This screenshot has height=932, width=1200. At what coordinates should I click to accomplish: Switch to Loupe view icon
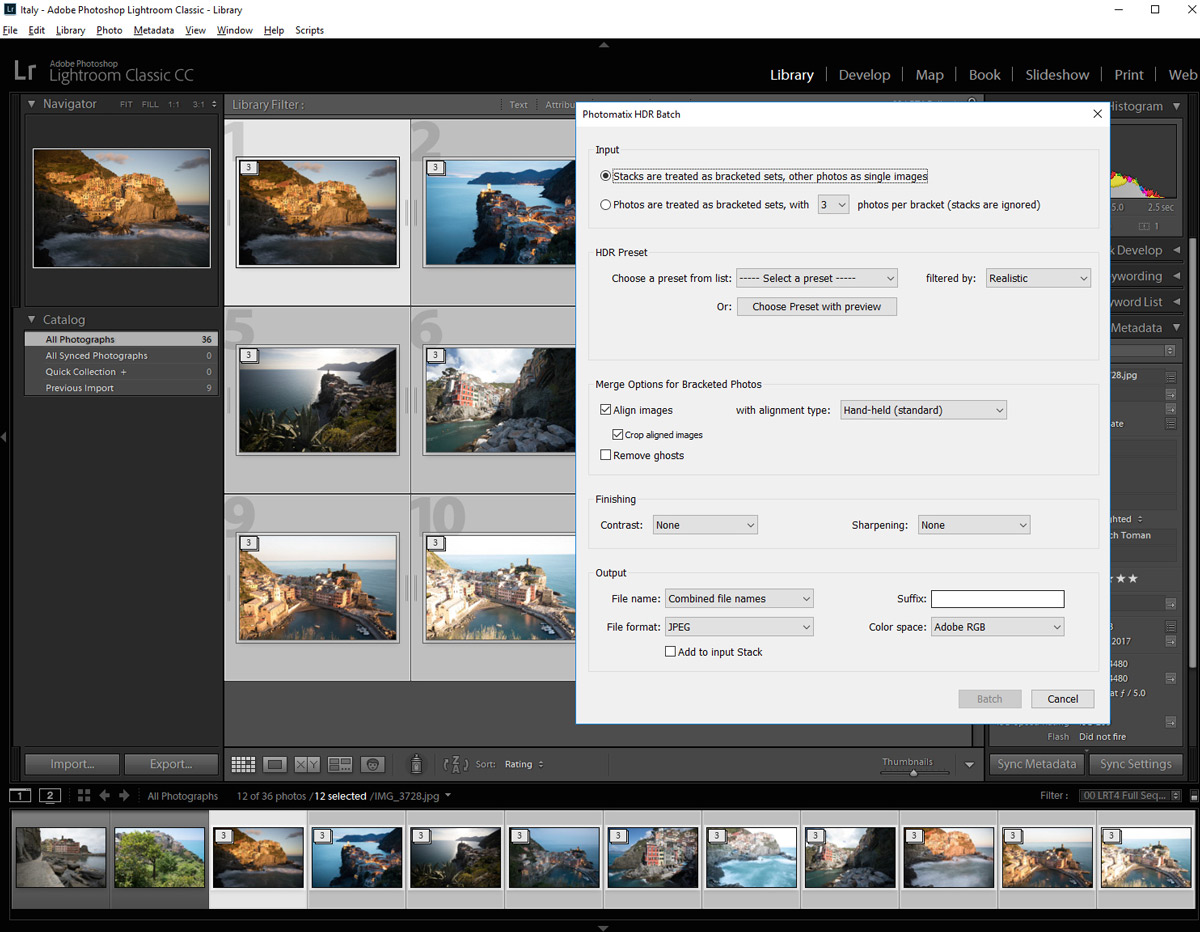pyautogui.click(x=275, y=764)
